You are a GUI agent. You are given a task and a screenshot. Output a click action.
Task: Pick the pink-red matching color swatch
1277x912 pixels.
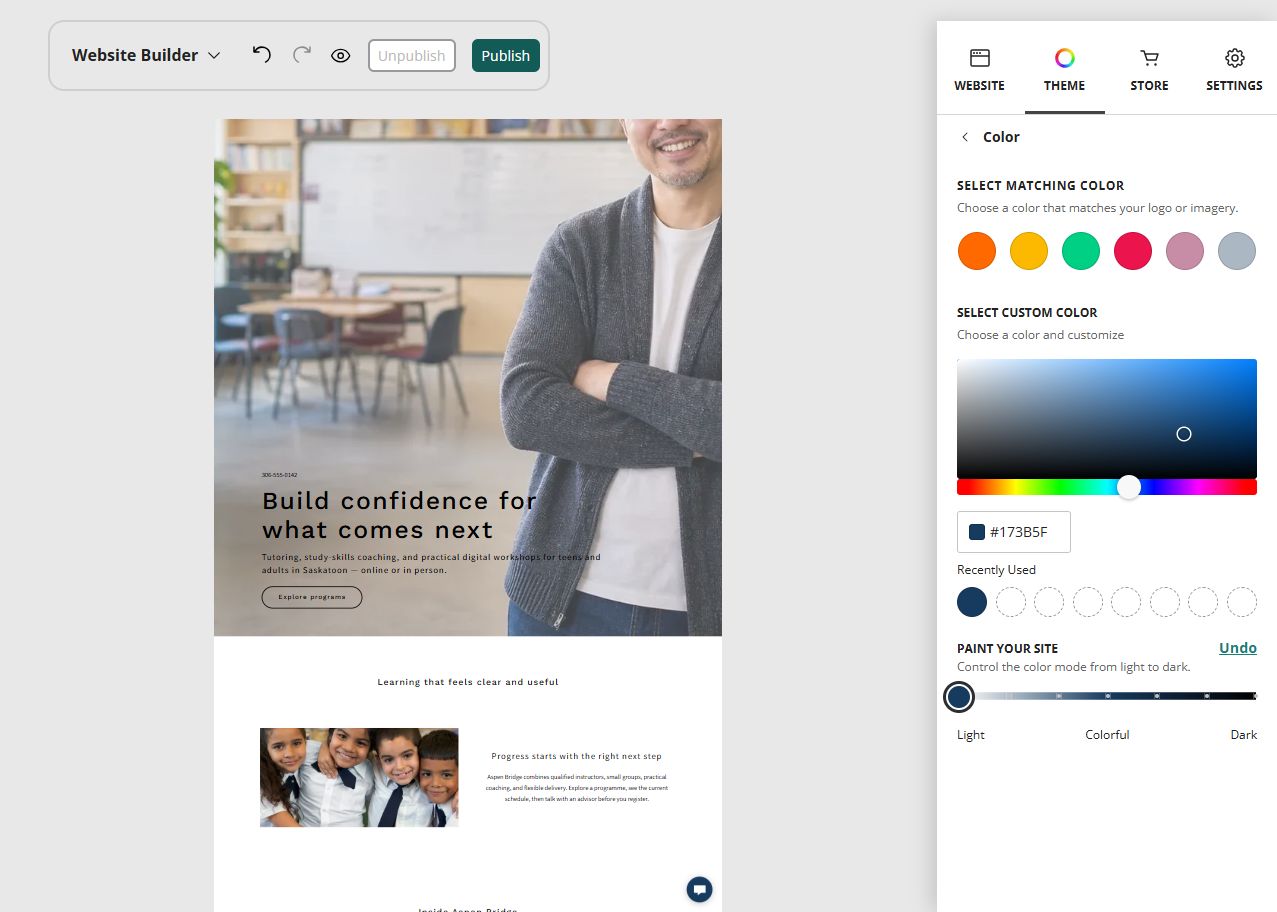point(1133,251)
